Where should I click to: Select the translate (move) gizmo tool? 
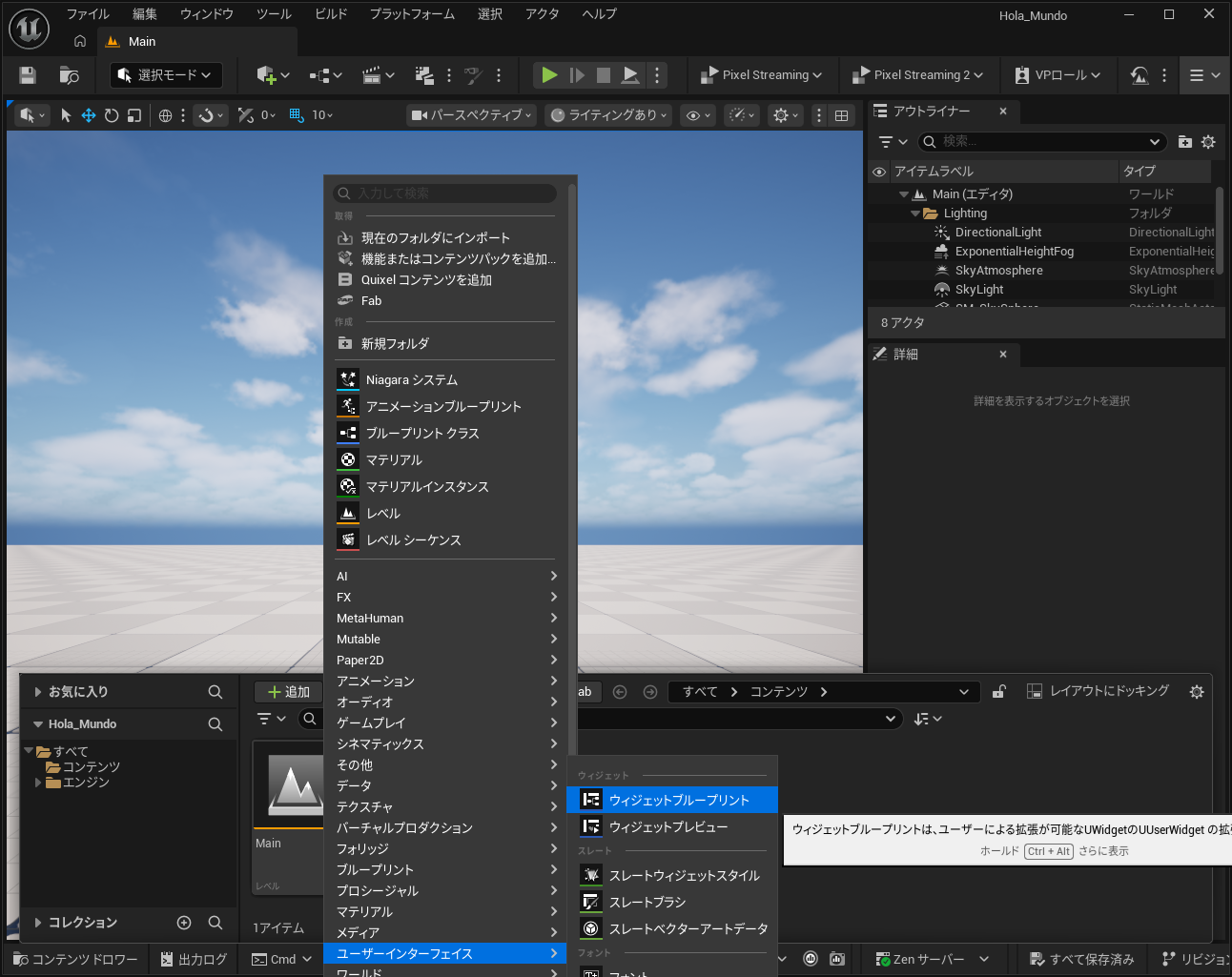(89, 115)
